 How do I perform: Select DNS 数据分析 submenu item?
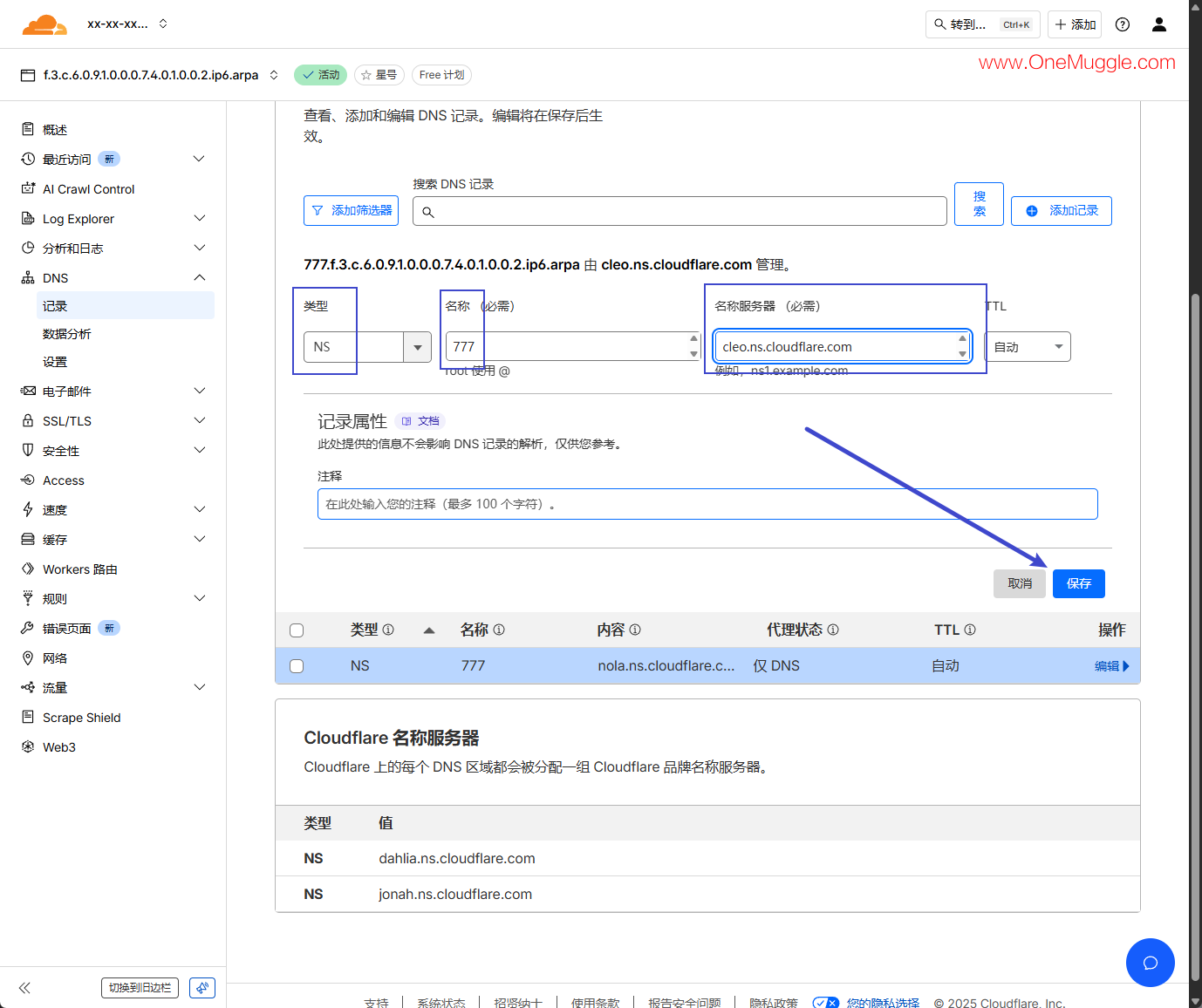pos(67,334)
